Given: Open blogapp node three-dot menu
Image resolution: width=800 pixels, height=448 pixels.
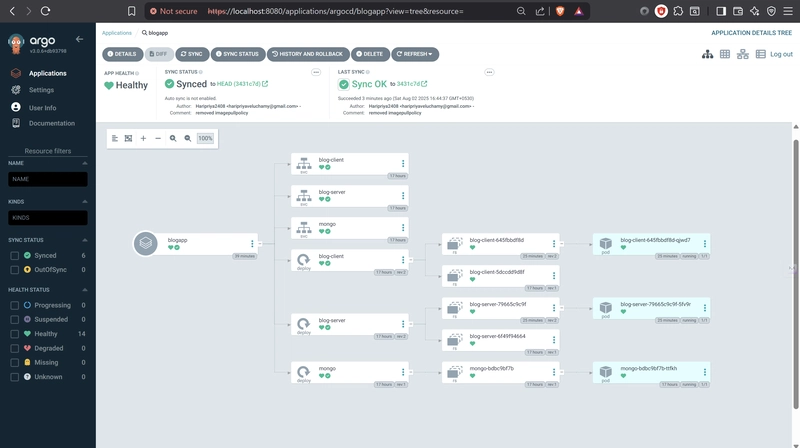Looking at the screenshot, I should click(x=252, y=243).
